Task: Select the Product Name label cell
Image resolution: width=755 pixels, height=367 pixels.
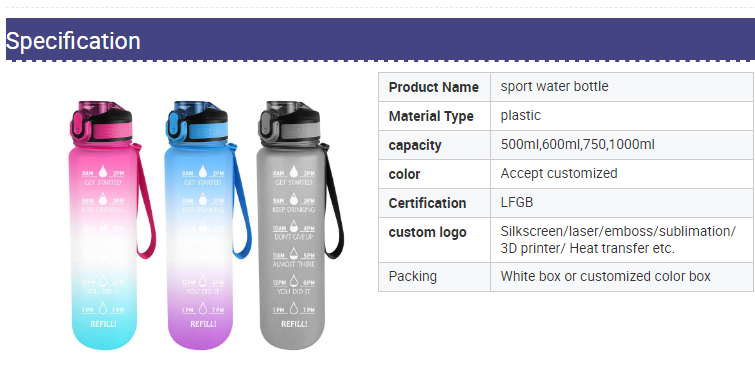Action: [x=434, y=87]
